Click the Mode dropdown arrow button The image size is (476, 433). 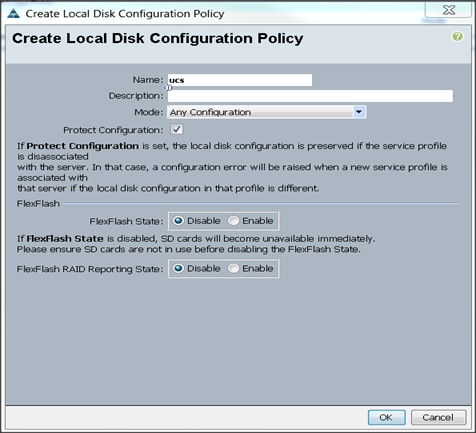pos(359,112)
